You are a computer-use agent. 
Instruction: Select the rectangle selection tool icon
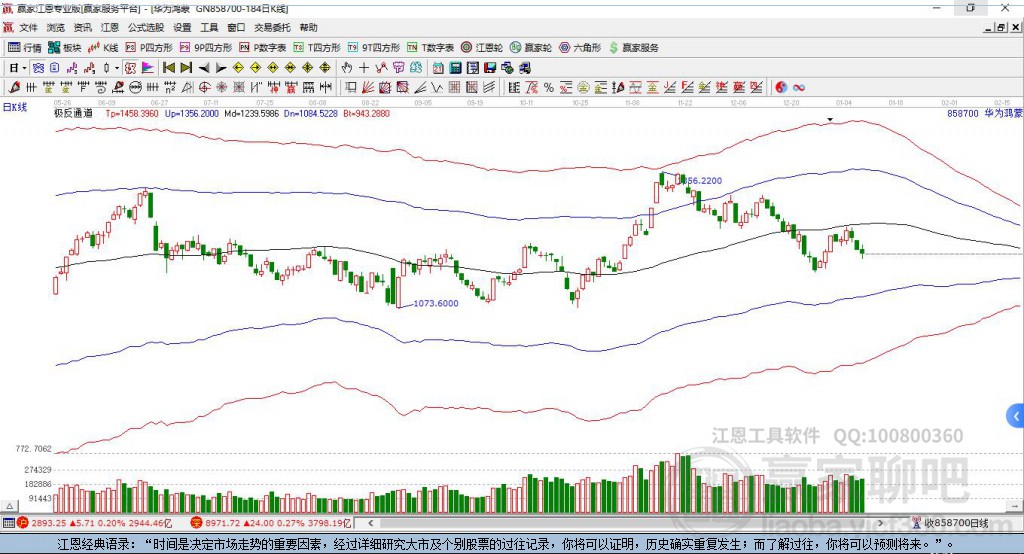[349, 87]
